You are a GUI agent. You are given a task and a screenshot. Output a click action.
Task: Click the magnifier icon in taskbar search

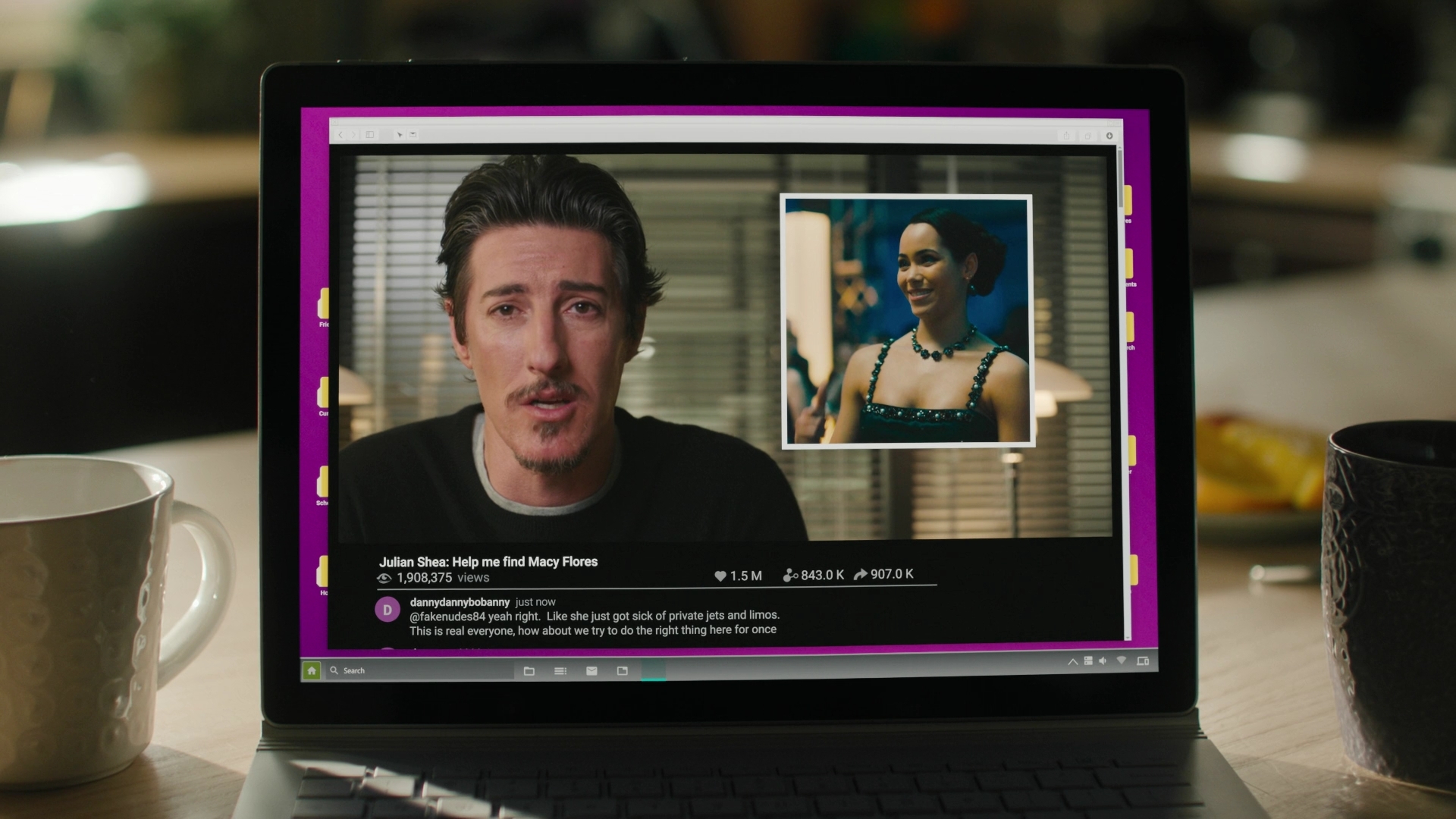[334, 670]
